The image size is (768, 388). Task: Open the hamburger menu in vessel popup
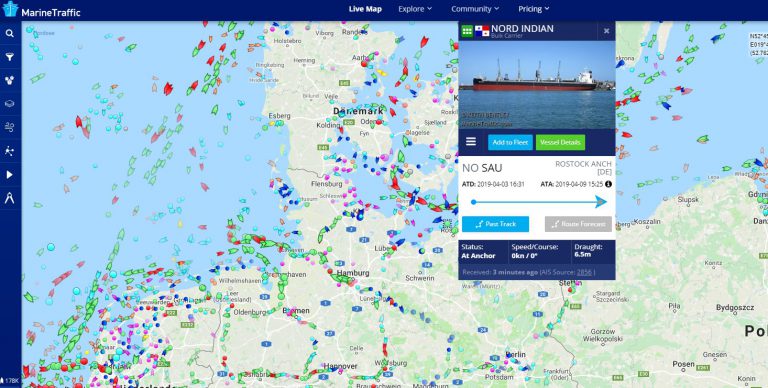471,142
